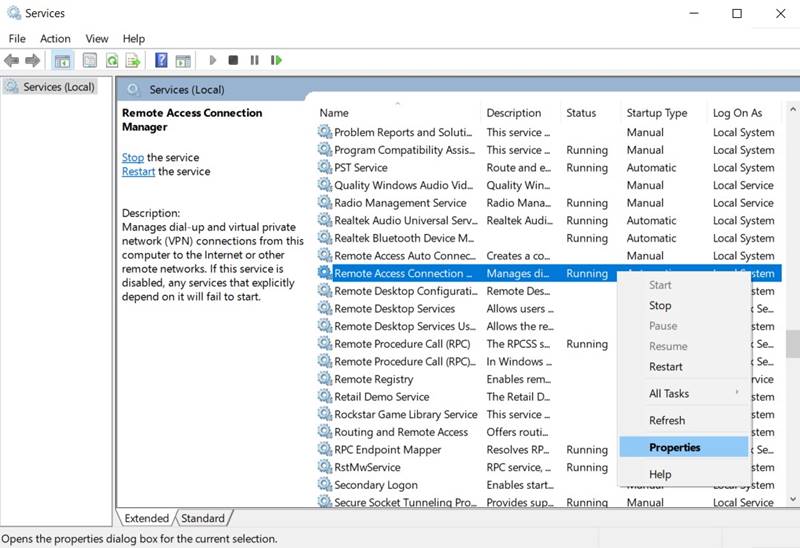Open the View menu
Screen dimensions: 800x548
point(96,39)
